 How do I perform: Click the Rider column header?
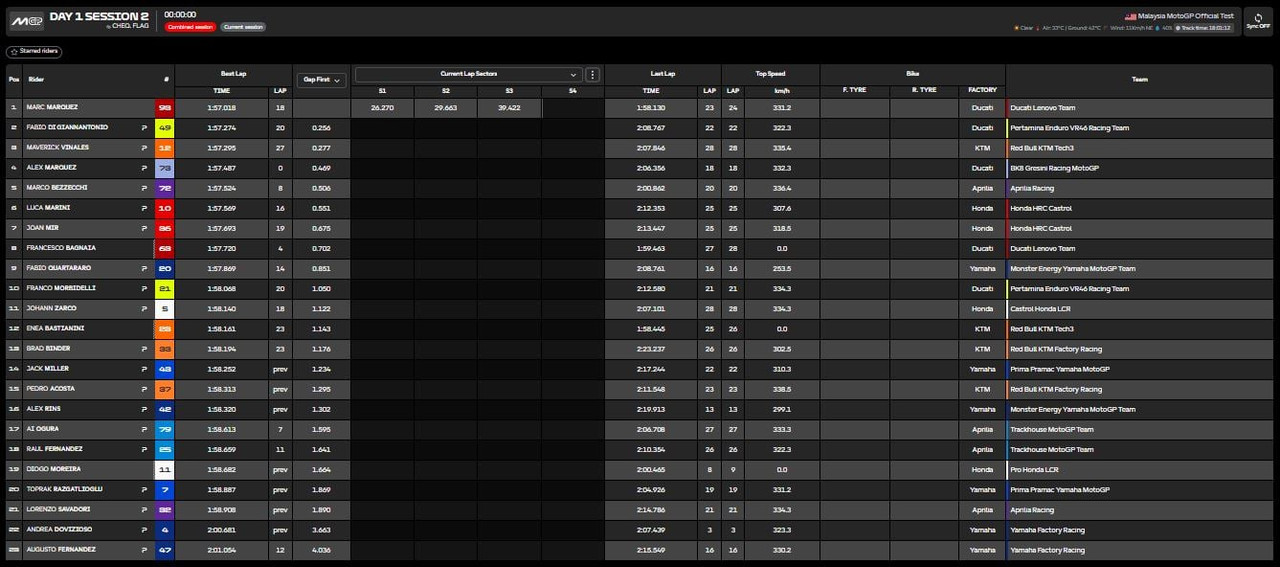pos(36,79)
